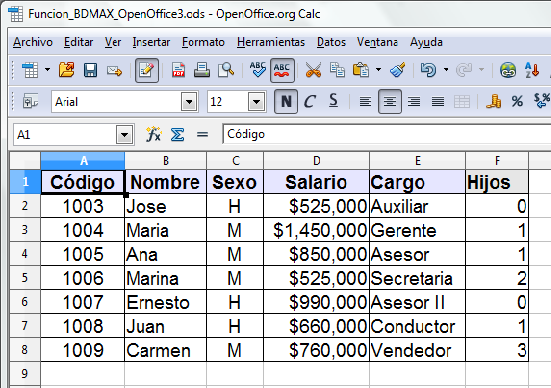551x388 pixels.
Task: Open the Formato menu
Action: (203, 42)
